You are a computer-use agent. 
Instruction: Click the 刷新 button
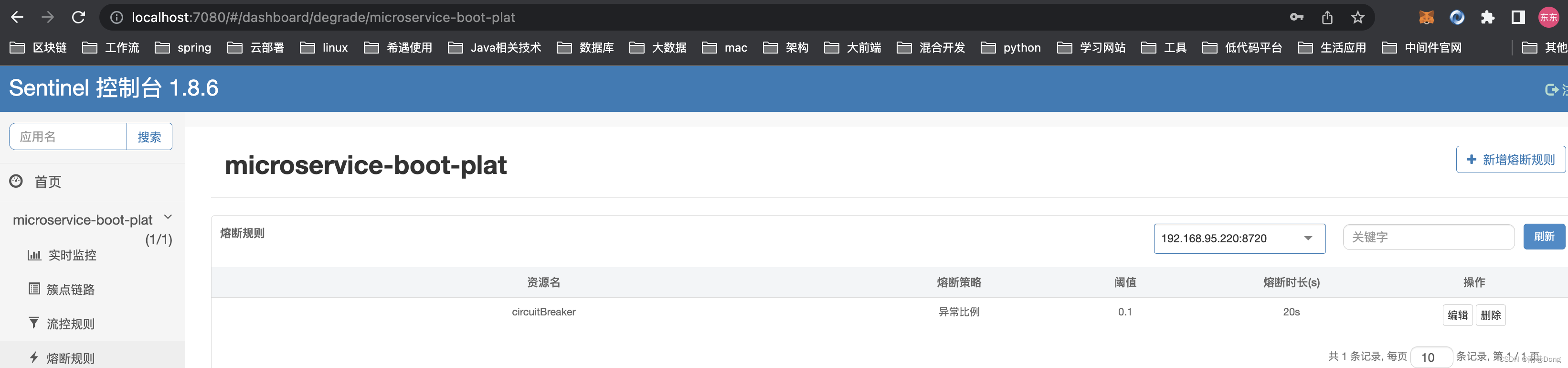(1544, 237)
